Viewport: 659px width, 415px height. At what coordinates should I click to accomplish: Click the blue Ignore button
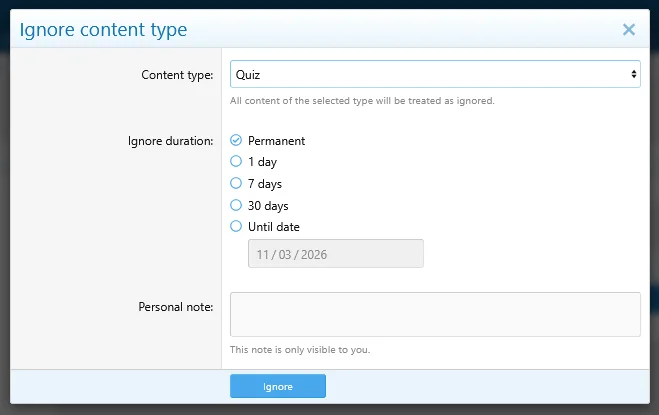[278, 386]
